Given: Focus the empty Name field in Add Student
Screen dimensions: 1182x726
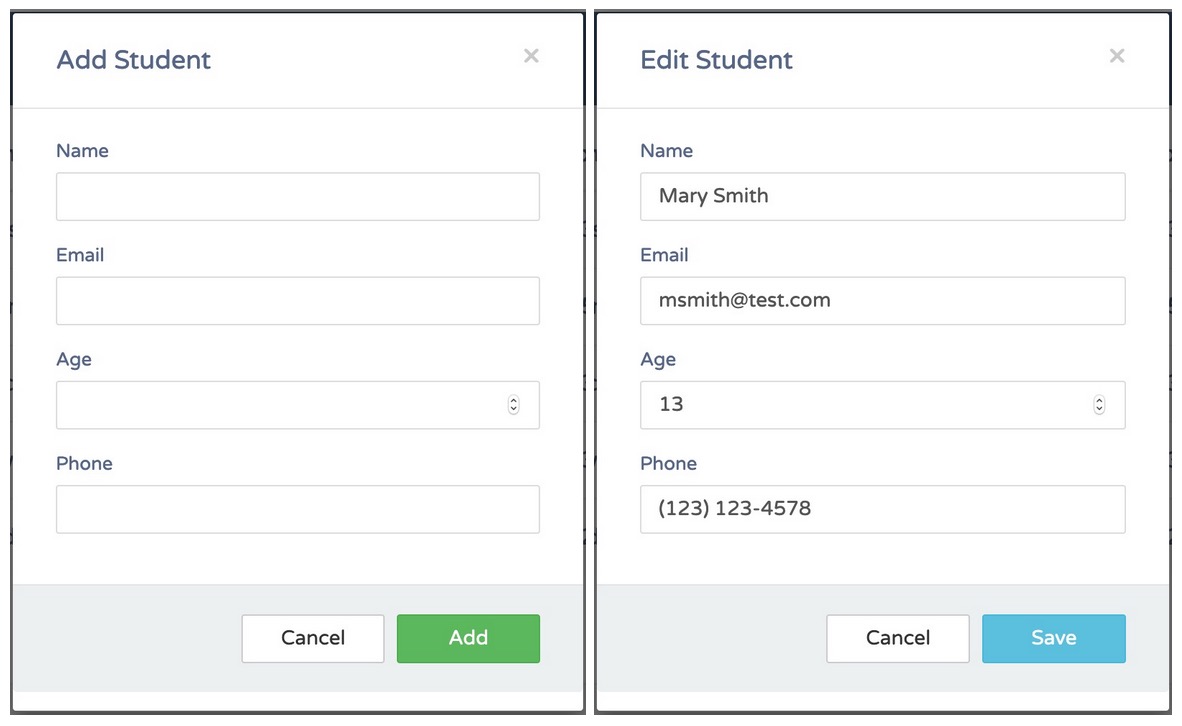Looking at the screenshot, I should pyautogui.click(x=297, y=197).
